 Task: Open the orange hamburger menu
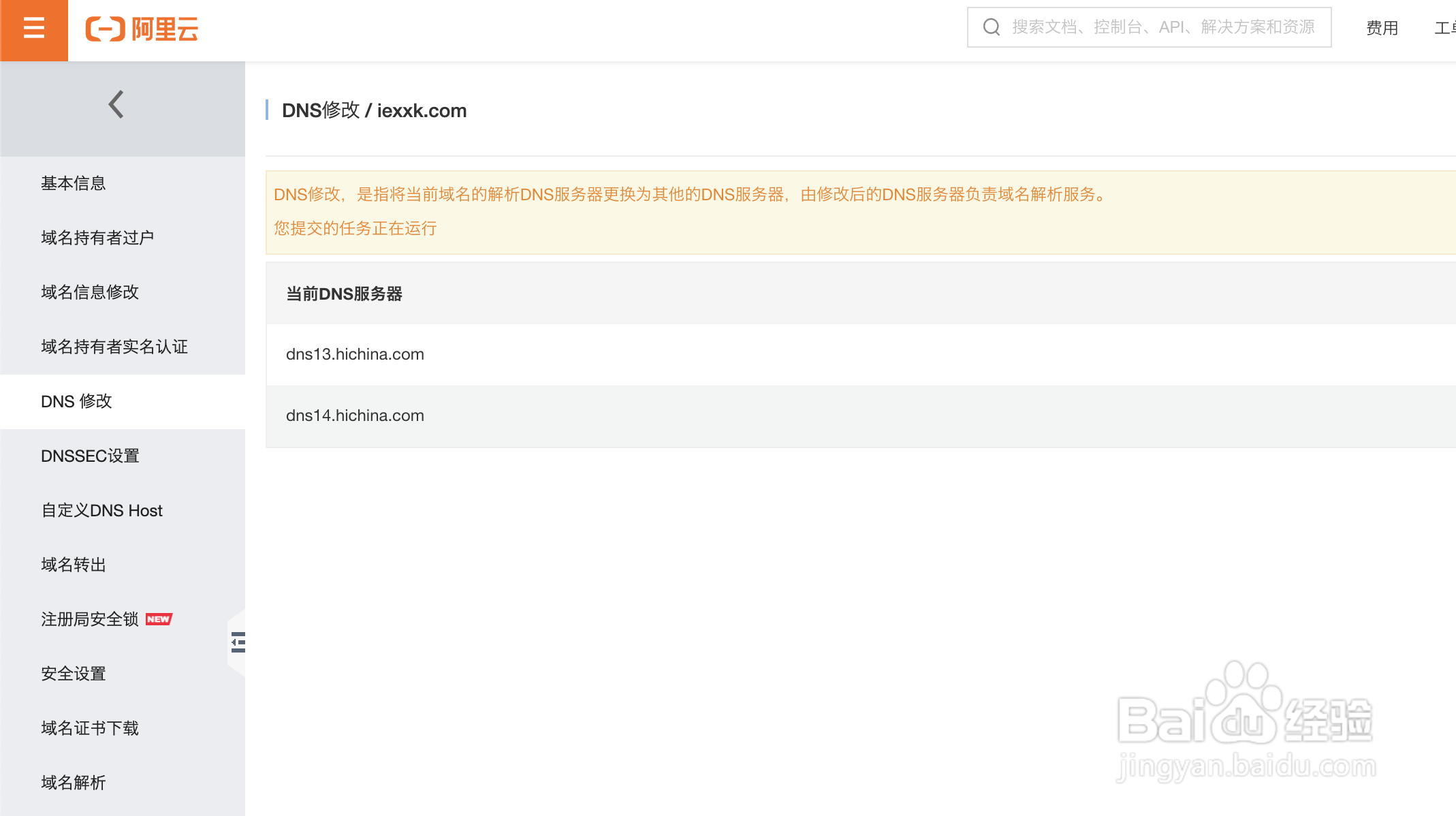[x=33, y=29]
